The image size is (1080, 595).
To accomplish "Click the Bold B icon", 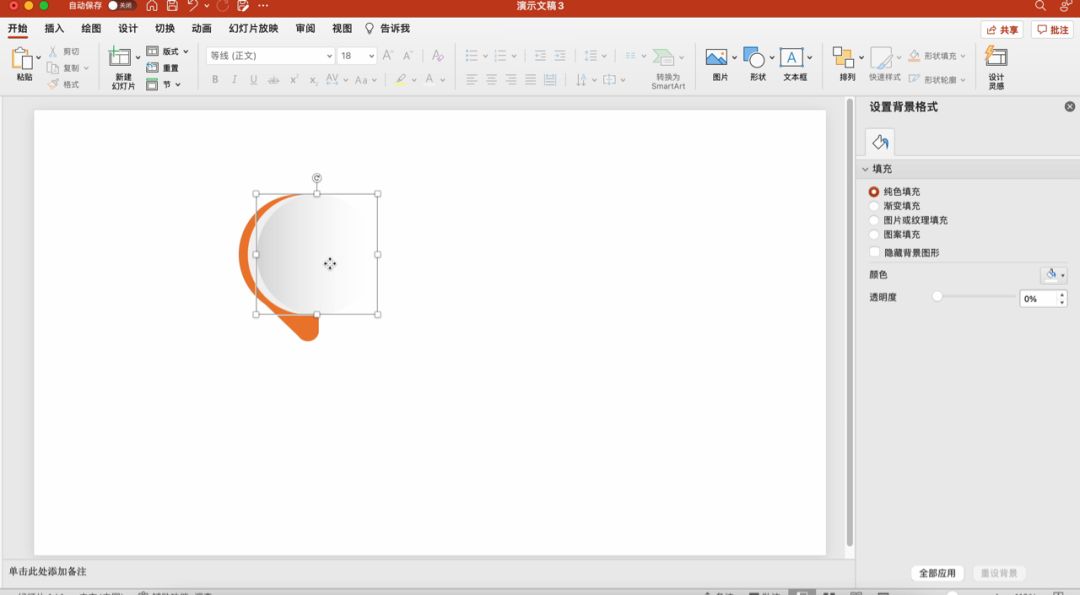I will [215, 79].
